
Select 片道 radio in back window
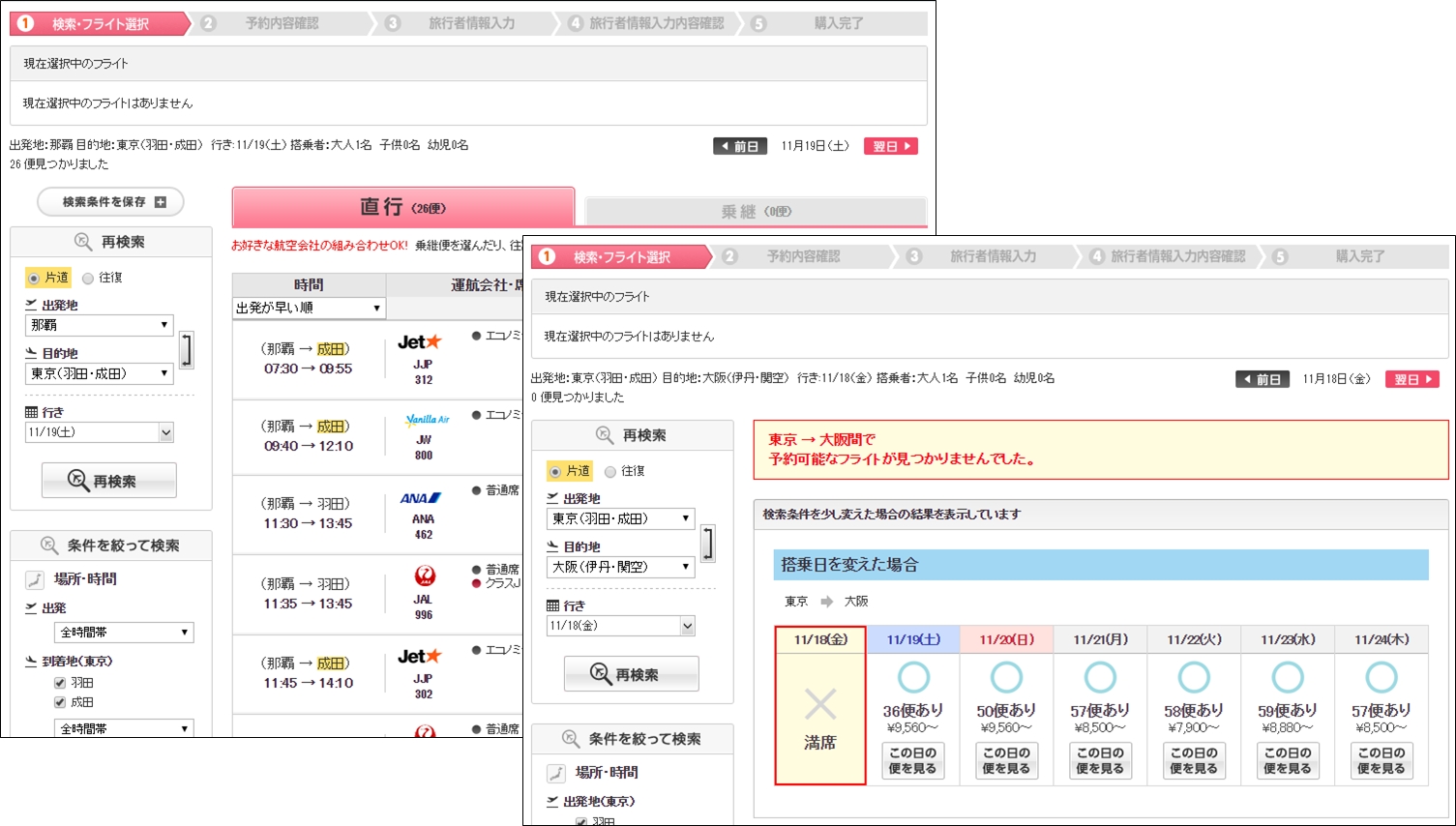34,279
